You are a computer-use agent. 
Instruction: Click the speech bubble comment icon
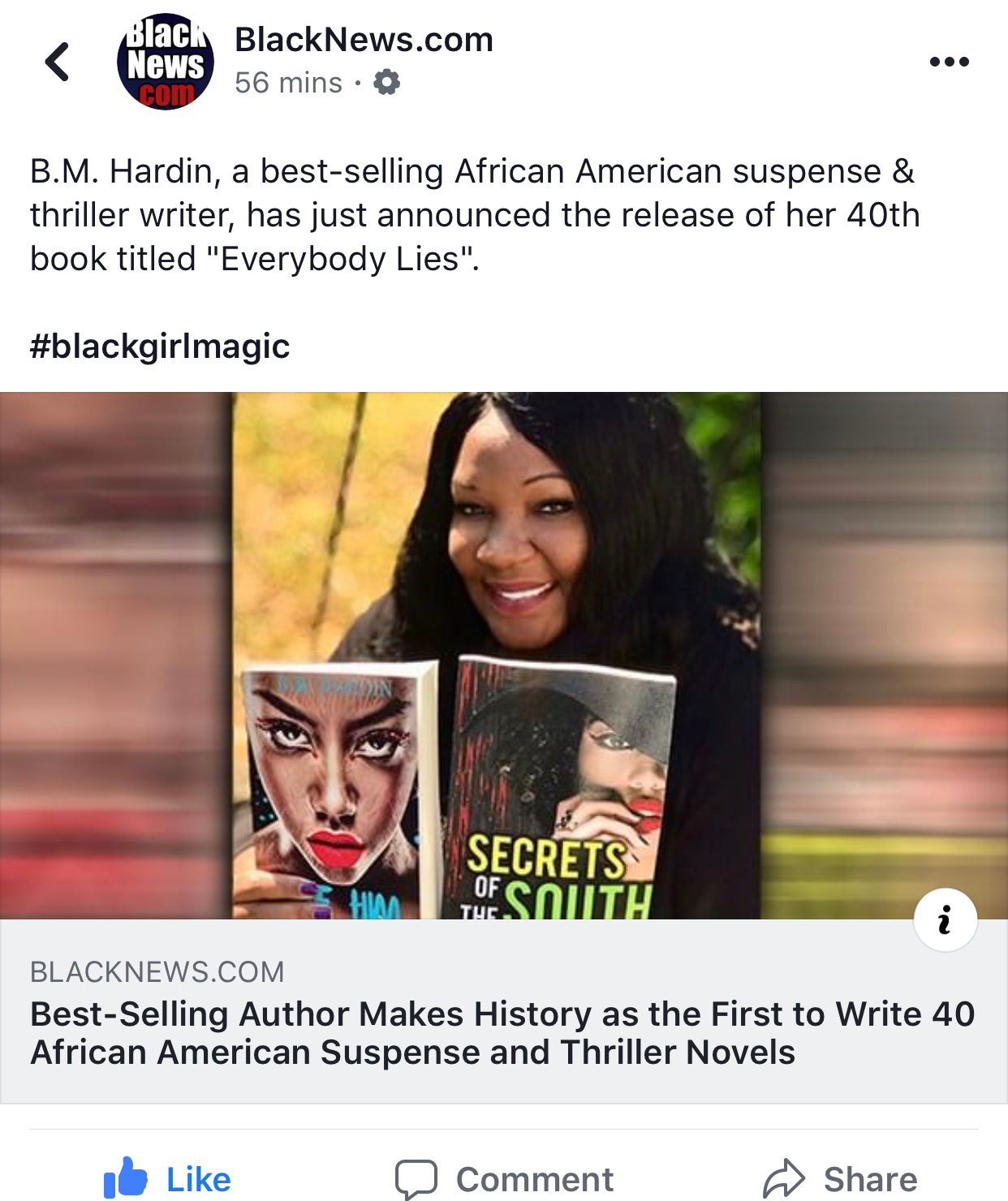tap(416, 1179)
